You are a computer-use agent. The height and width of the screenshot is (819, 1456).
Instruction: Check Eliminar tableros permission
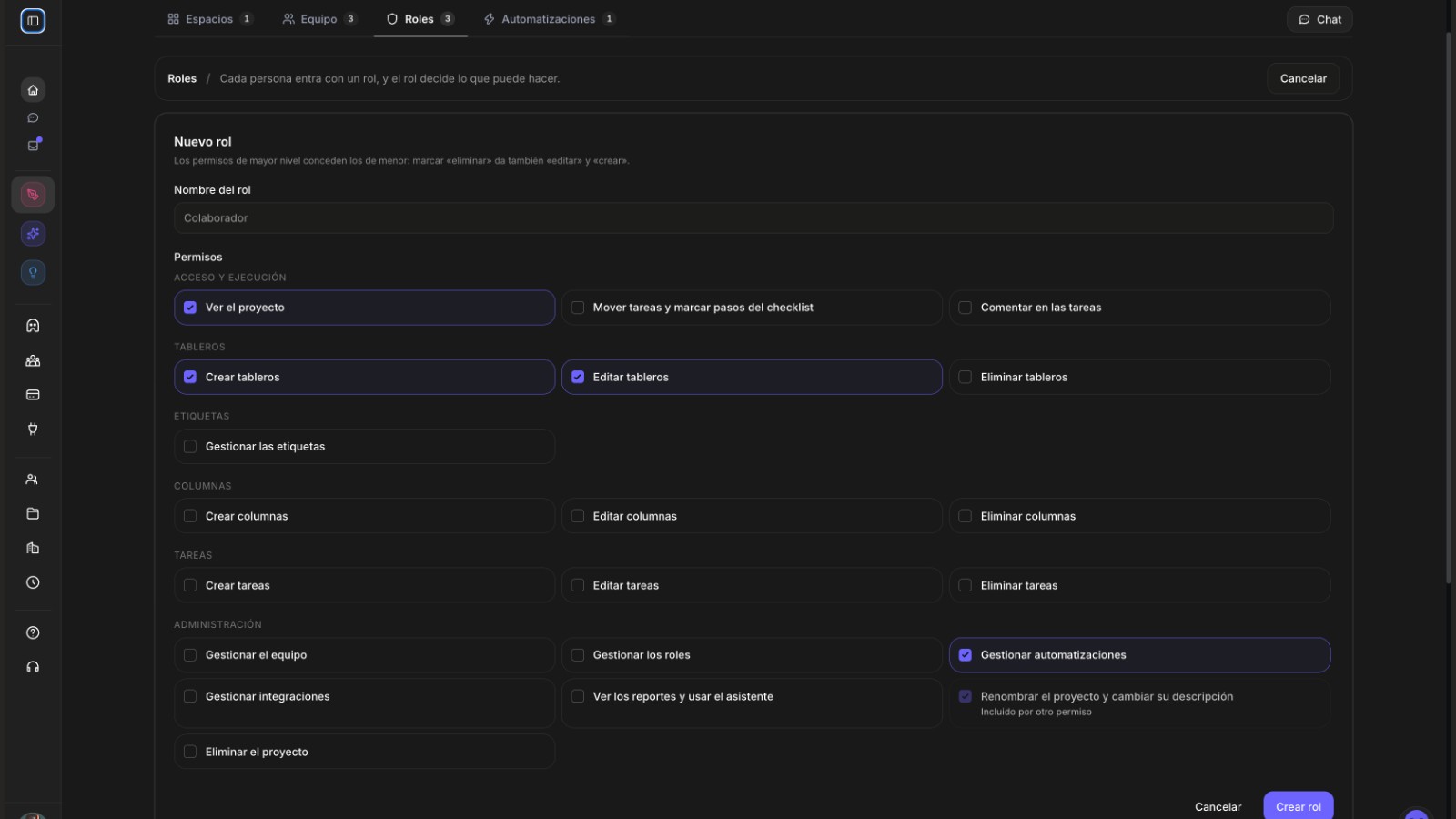pyautogui.click(x=1139, y=377)
